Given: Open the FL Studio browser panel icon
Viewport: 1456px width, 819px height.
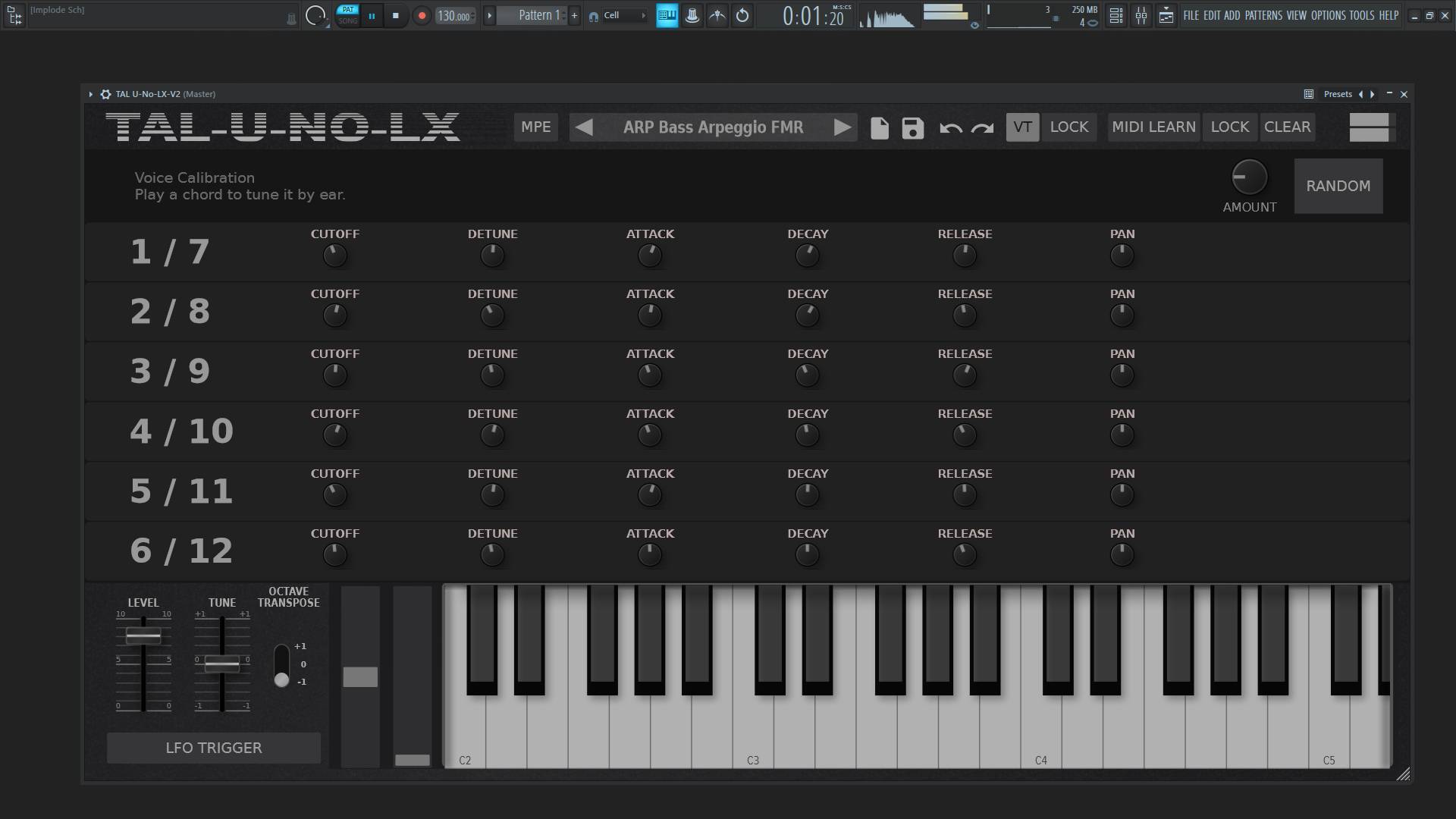Looking at the screenshot, I should 14,15.
